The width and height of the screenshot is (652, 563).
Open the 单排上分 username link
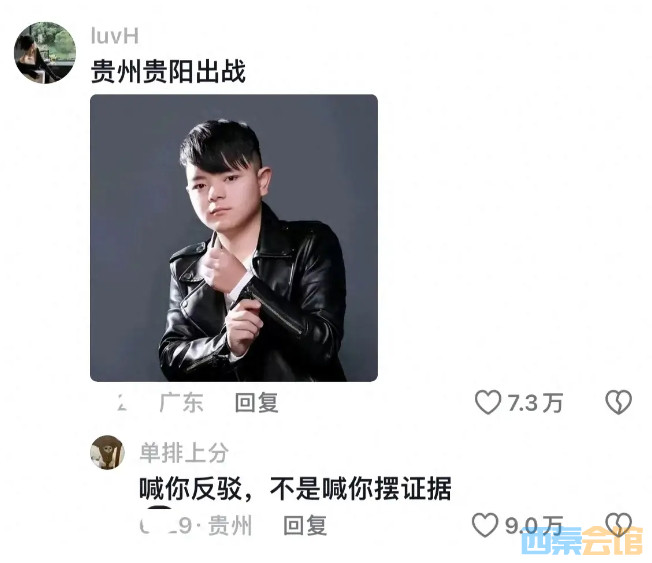(184, 452)
